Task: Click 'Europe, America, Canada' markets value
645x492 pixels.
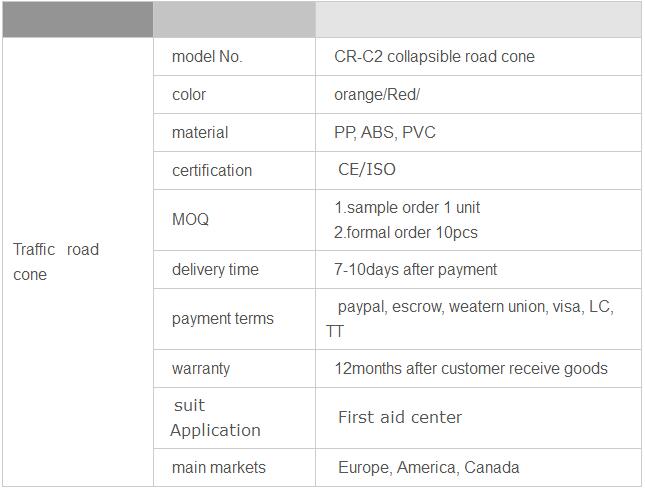Action: coord(429,468)
